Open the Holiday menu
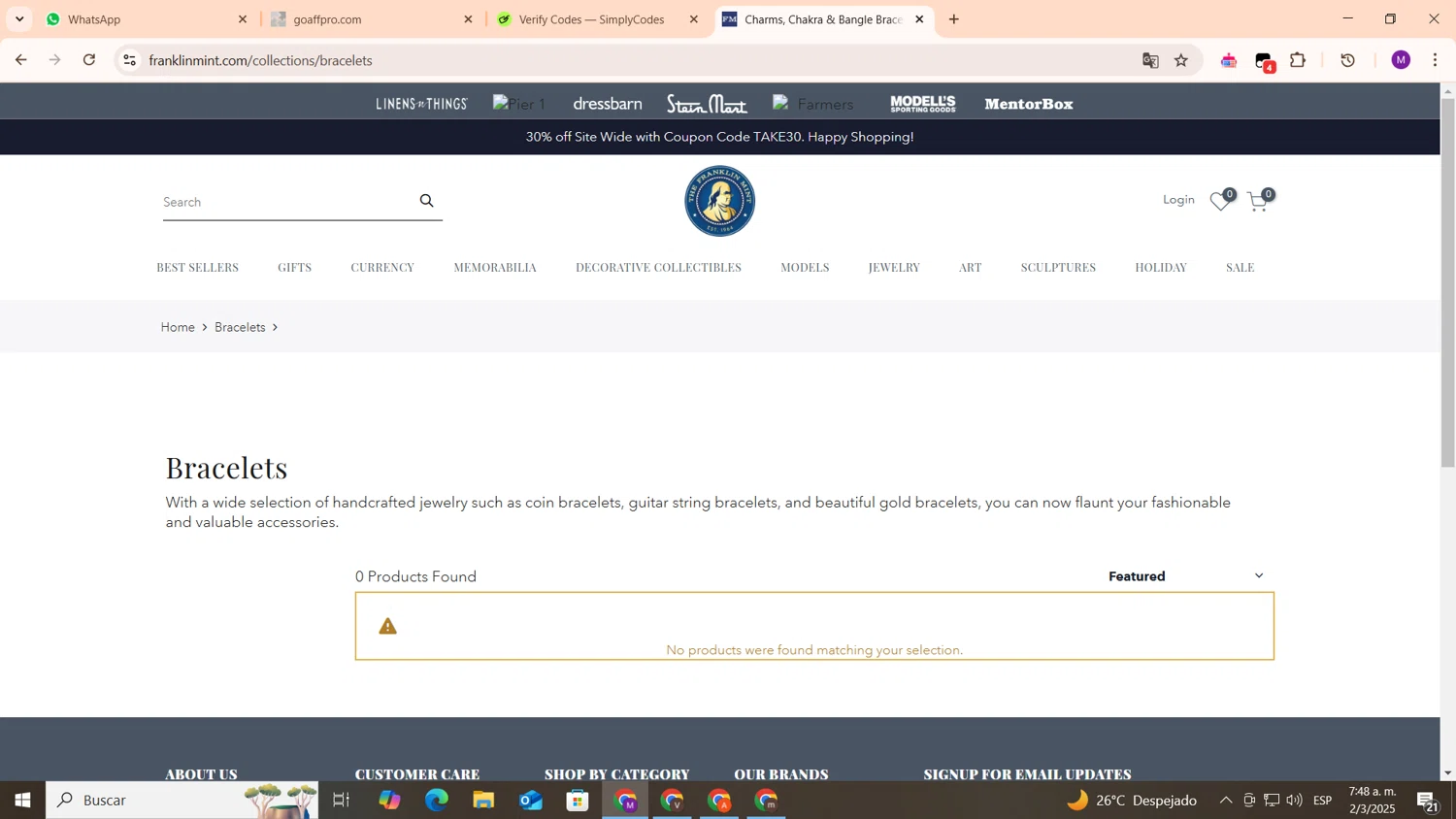Image resolution: width=1456 pixels, height=819 pixels. click(x=1161, y=268)
